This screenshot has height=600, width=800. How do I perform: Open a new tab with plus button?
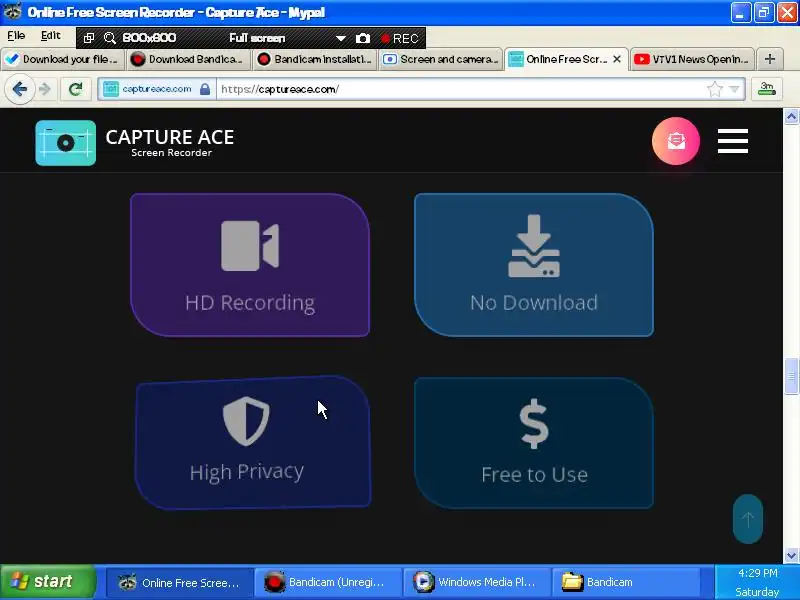(770, 59)
